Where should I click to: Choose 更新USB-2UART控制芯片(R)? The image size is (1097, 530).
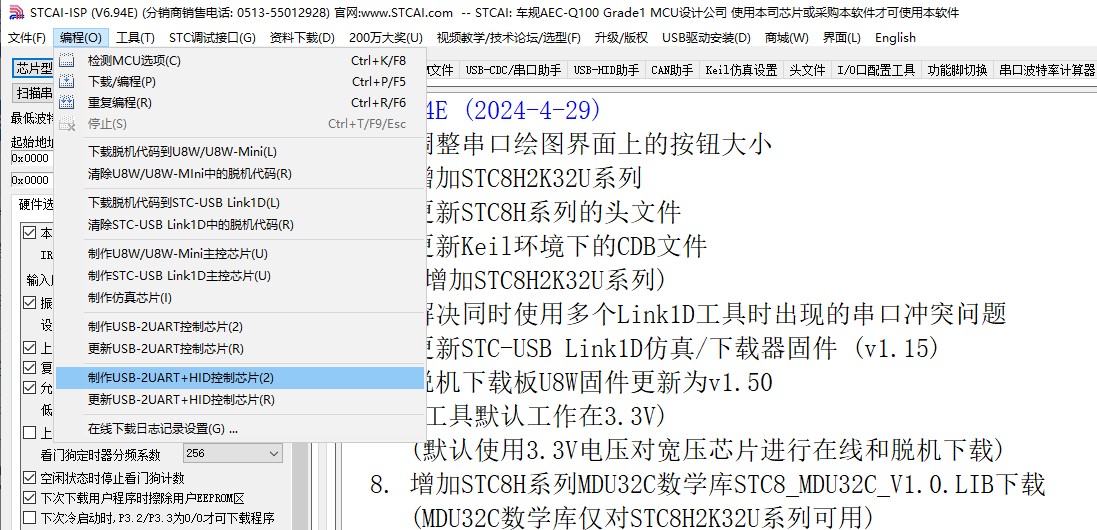click(x=240, y=348)
